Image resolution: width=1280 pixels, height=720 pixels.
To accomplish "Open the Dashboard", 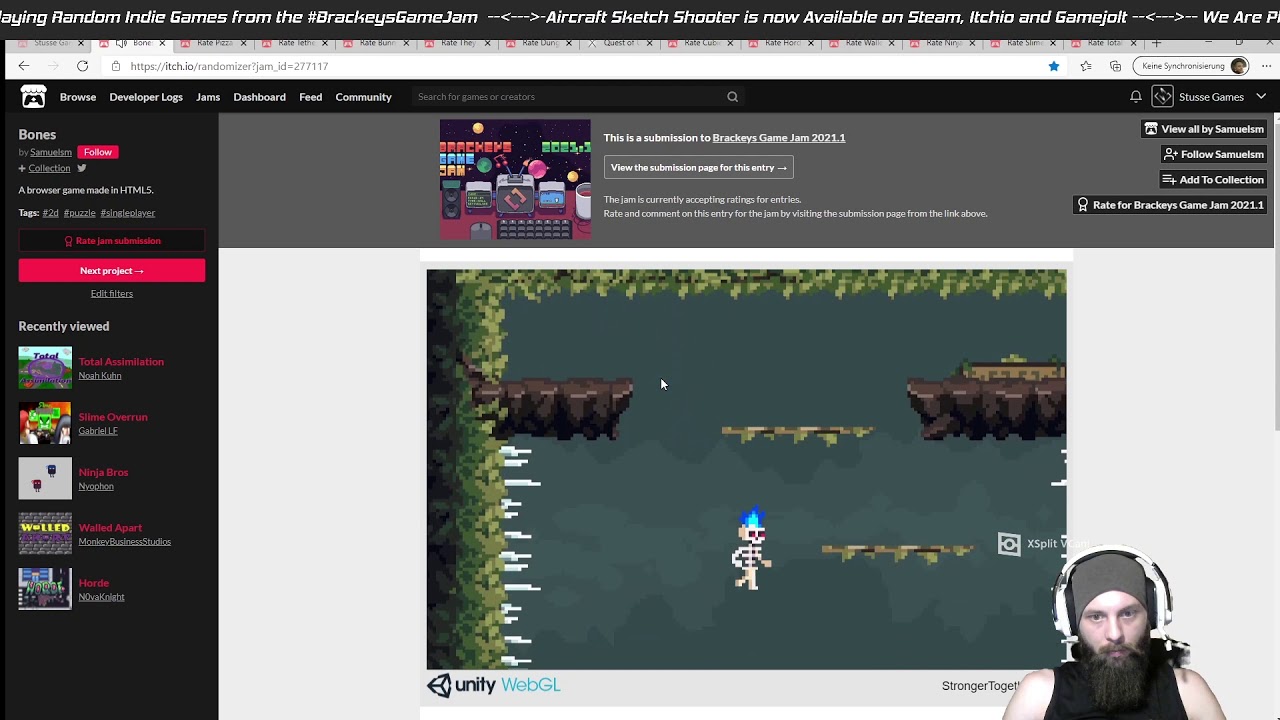I will [x=259, y=97].
